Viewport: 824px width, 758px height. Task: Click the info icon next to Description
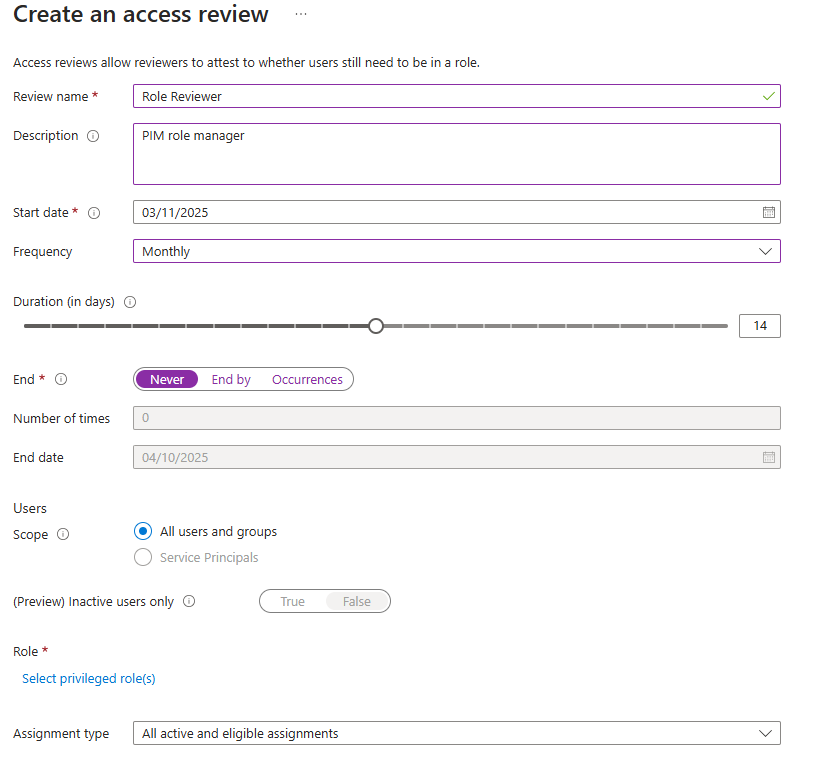(93, 136)
